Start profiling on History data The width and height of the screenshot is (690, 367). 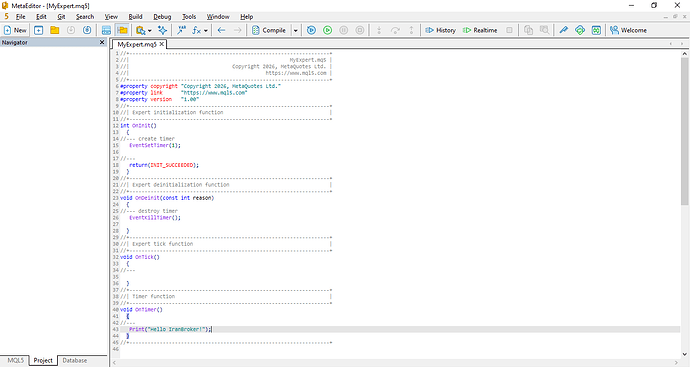[x=440, y=30]
